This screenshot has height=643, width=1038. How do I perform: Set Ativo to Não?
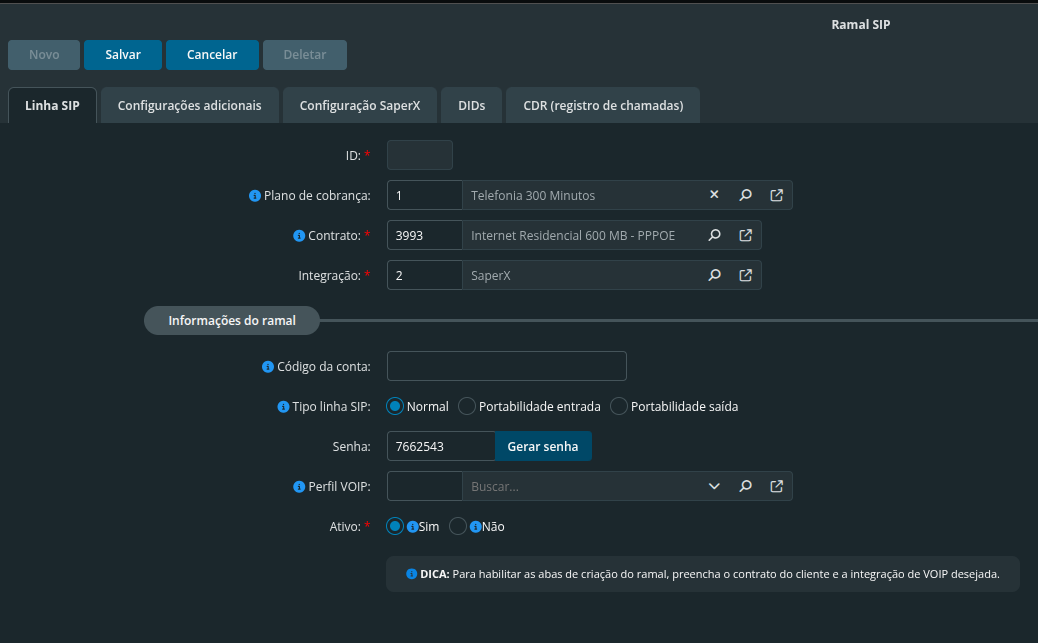pos(458,526)
